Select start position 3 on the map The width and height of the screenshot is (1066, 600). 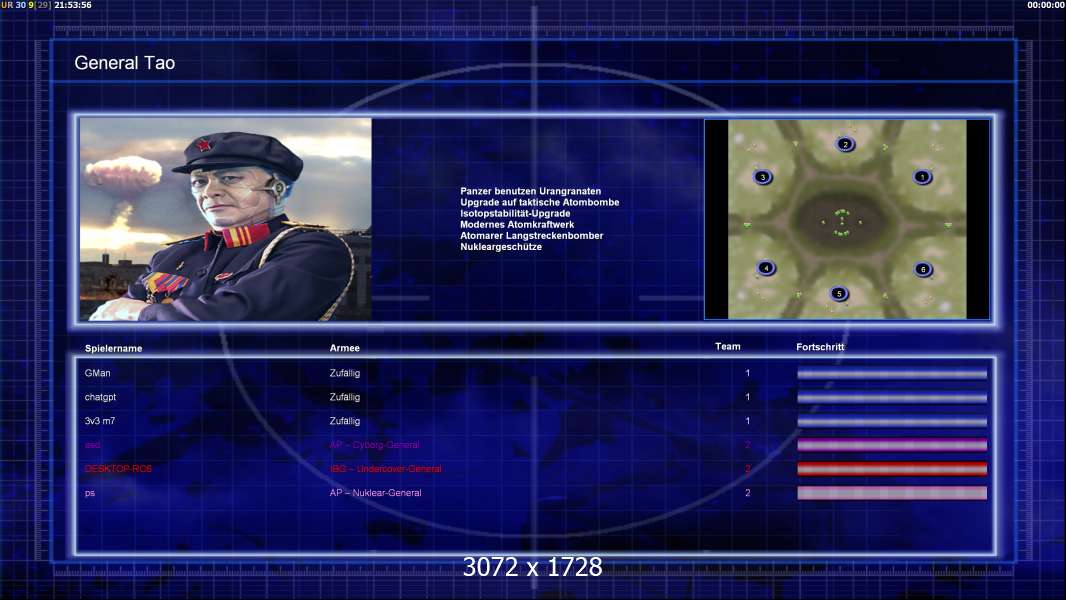763,177
